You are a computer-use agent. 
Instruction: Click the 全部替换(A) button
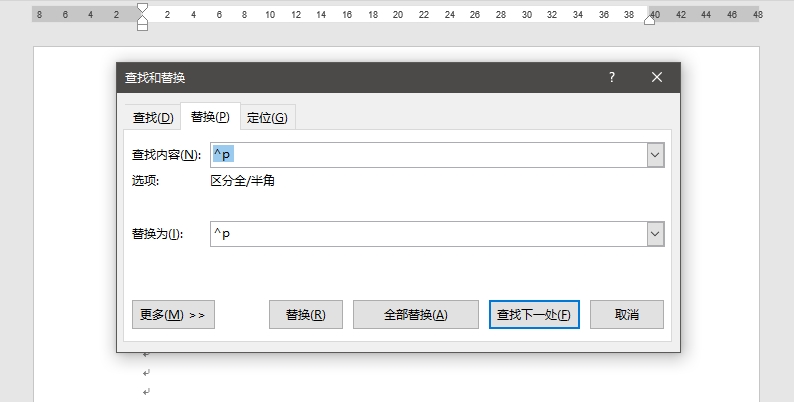[415, 314]
